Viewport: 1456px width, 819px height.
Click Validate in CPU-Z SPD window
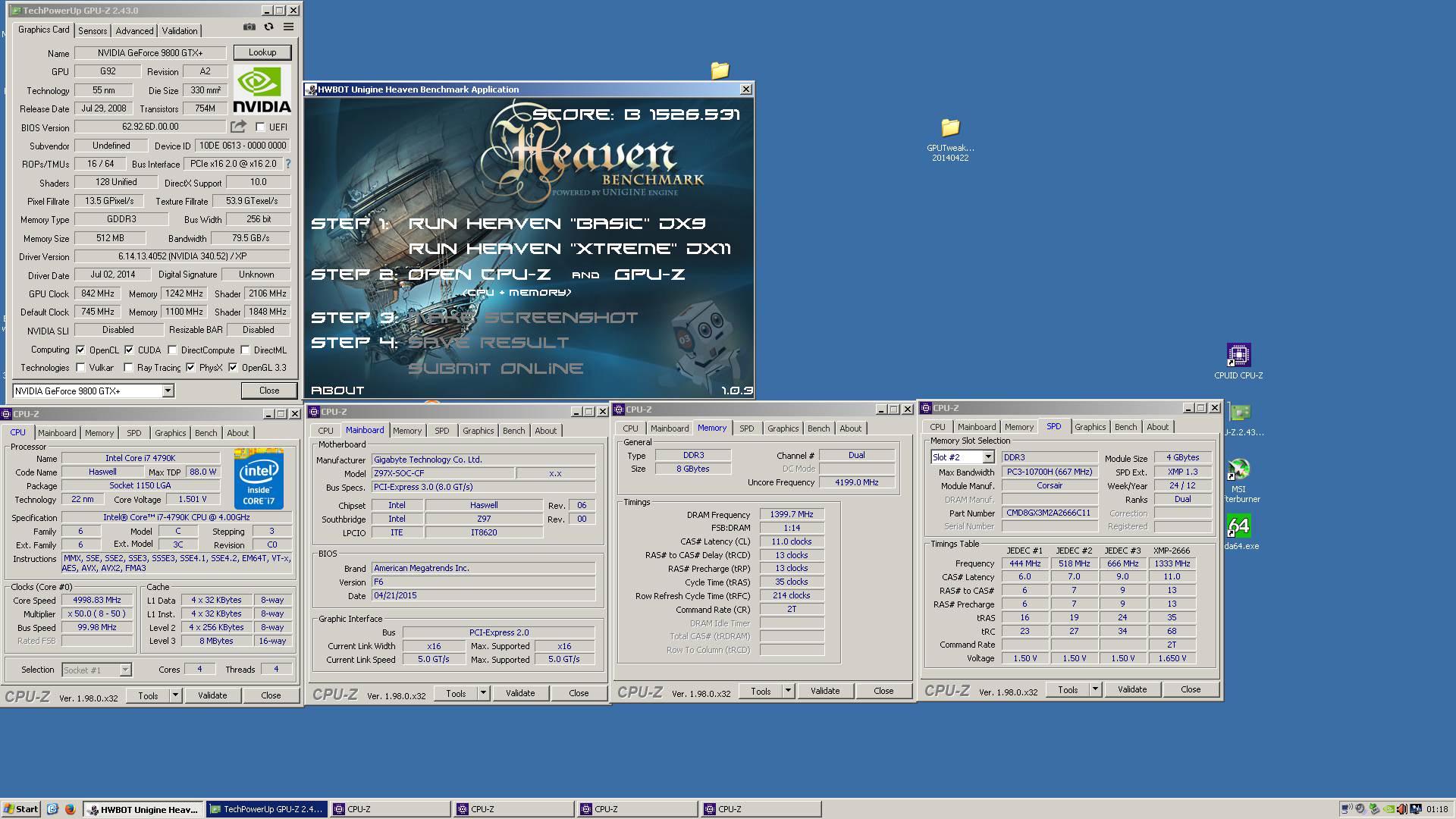pyautogui.click(x=1132, y=689)
